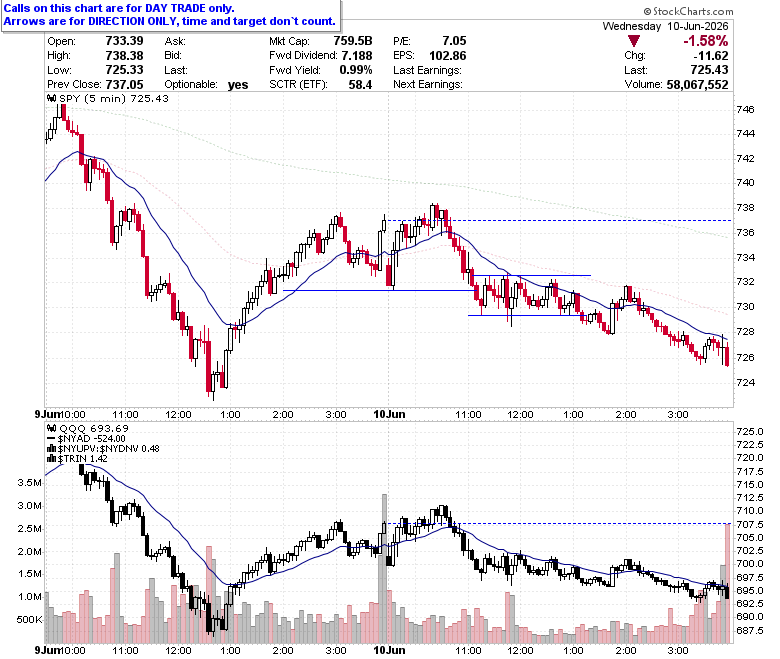Click the tall pink closing volume bar
This screenshot has width=780, height=659.
tap(727, 583)
